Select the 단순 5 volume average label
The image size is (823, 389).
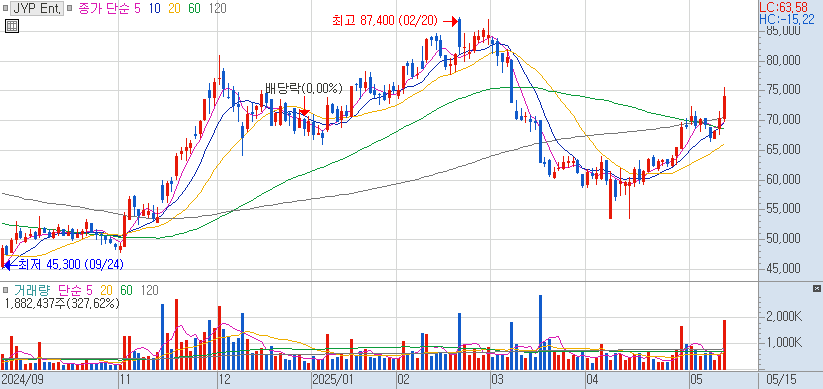click(75, 290)
